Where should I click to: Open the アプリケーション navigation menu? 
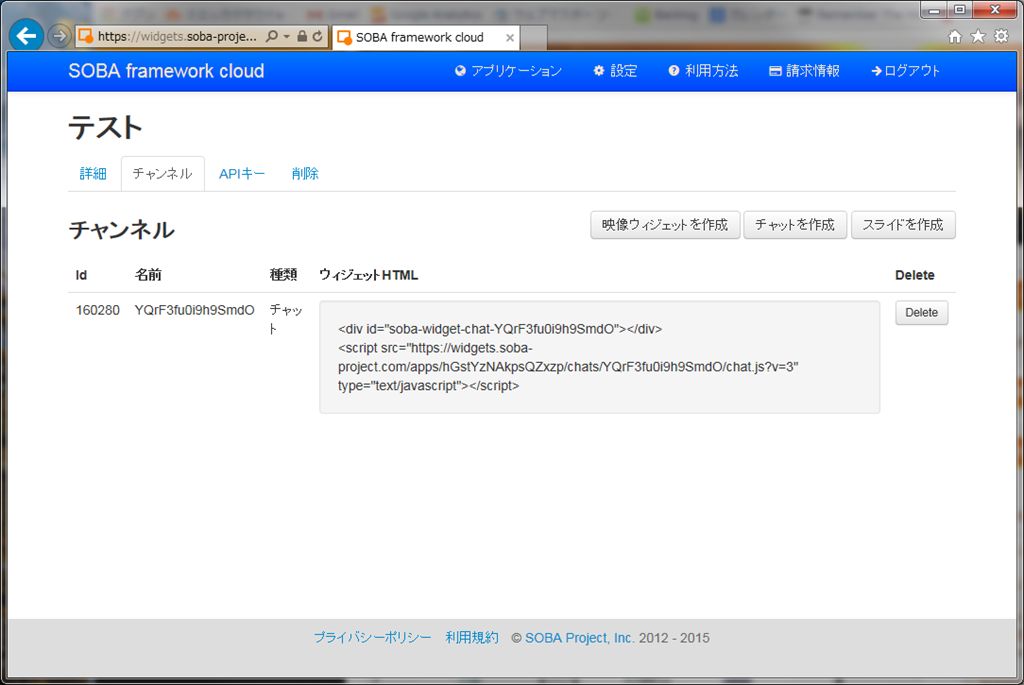(x=508, y=71)
